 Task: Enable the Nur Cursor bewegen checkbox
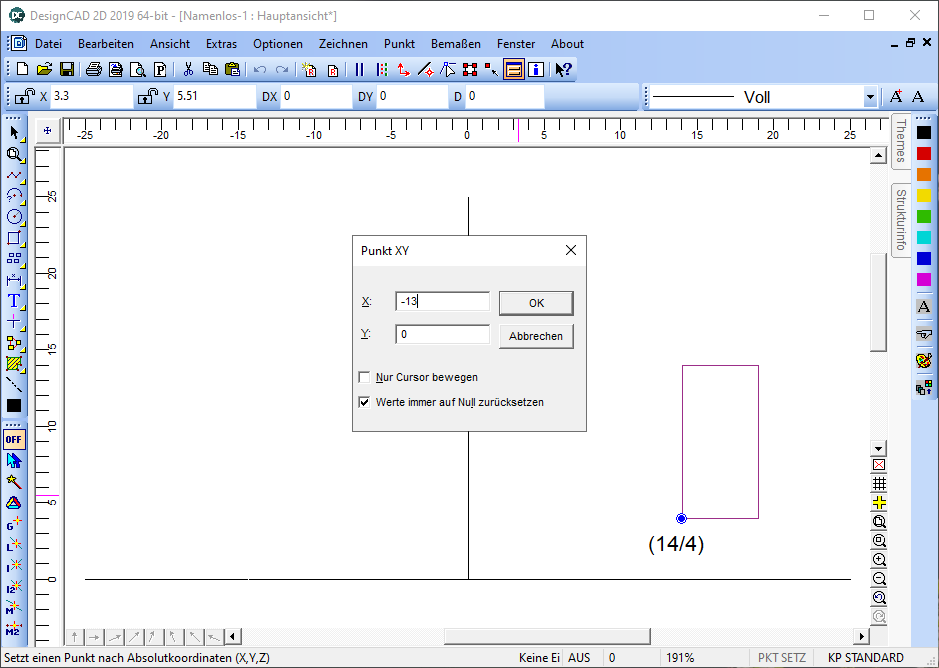tap(364, 378)
